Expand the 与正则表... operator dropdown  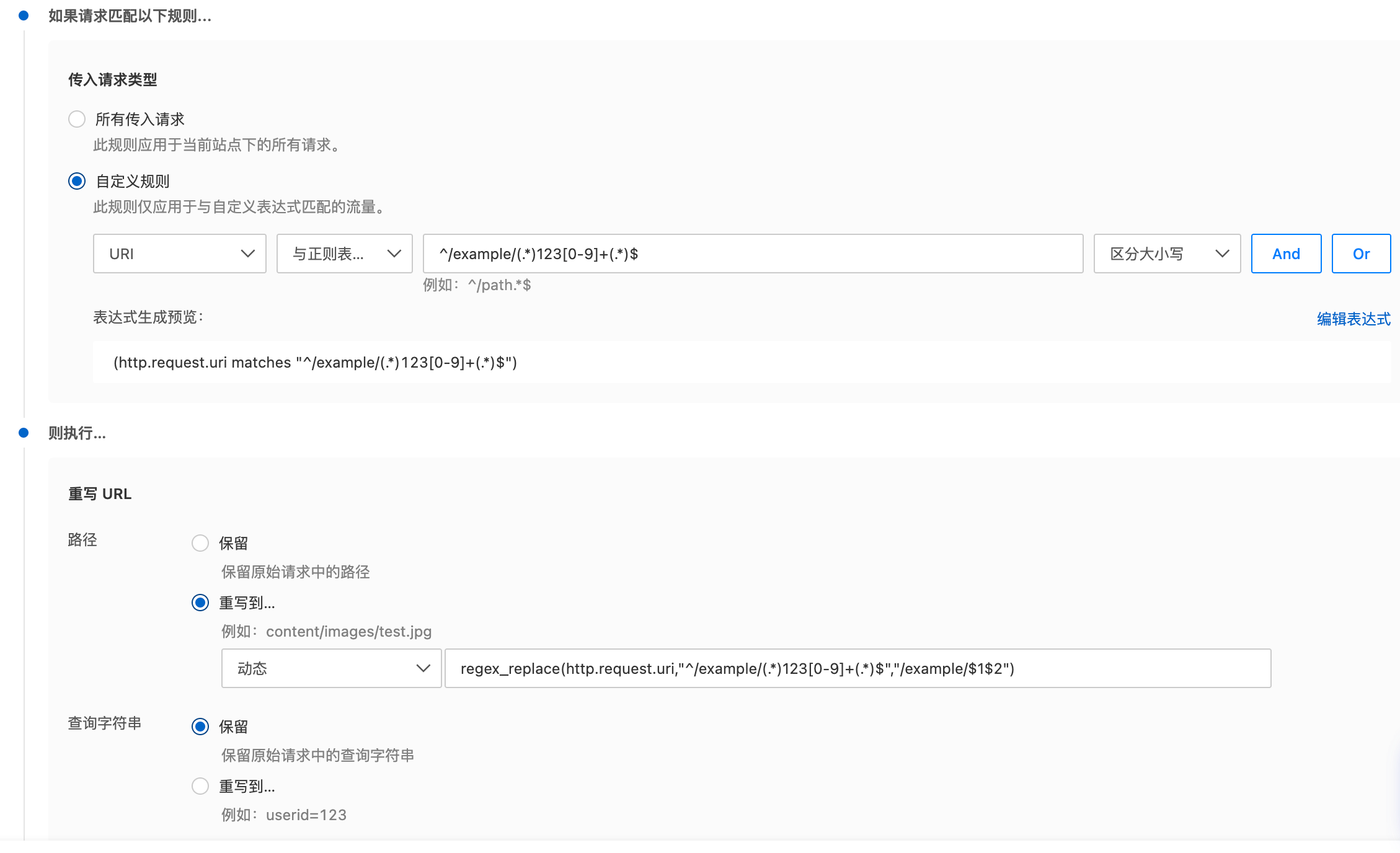[344, 254]
